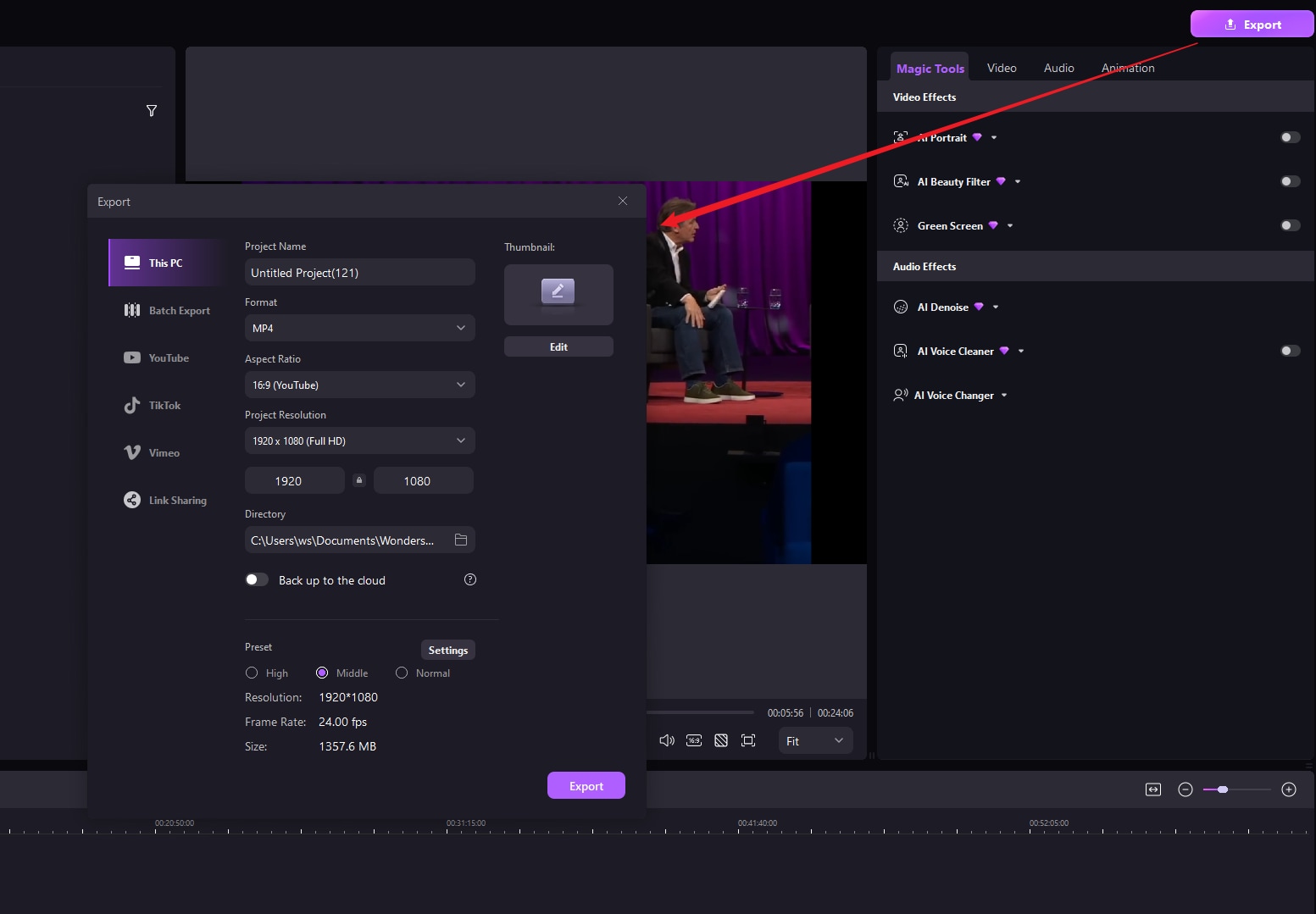Click the AI Voice Changer icon
The image size is (1316, 914).
pos(901,395)
